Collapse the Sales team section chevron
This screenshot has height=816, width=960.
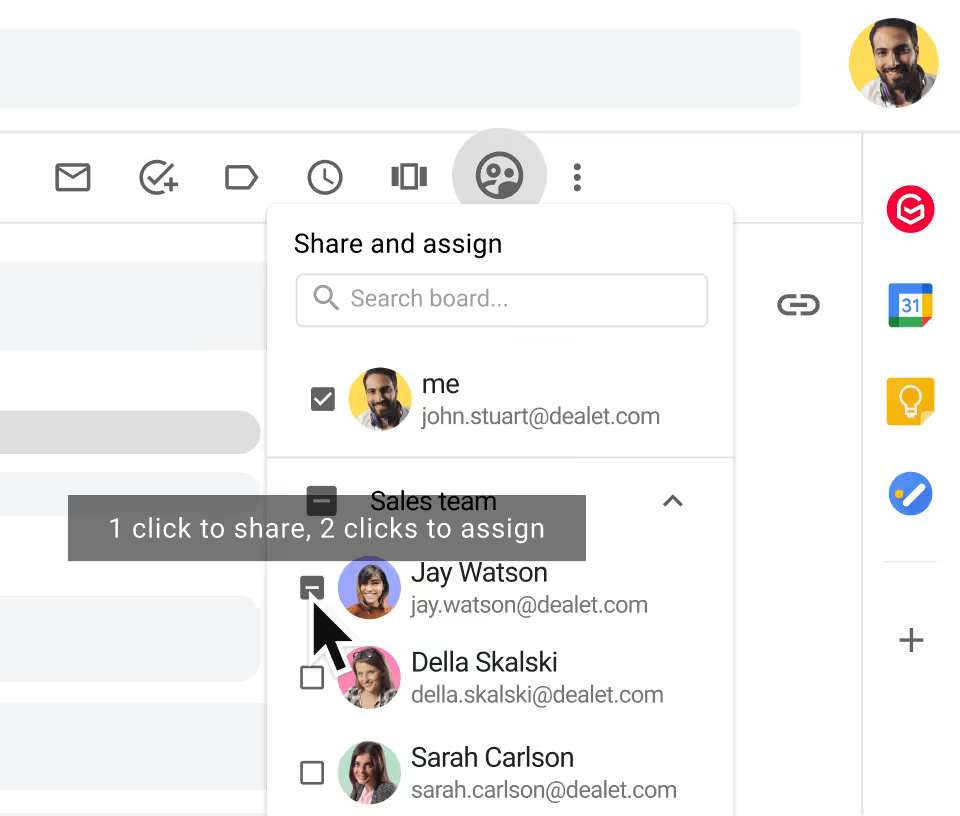tap(673, 501)
